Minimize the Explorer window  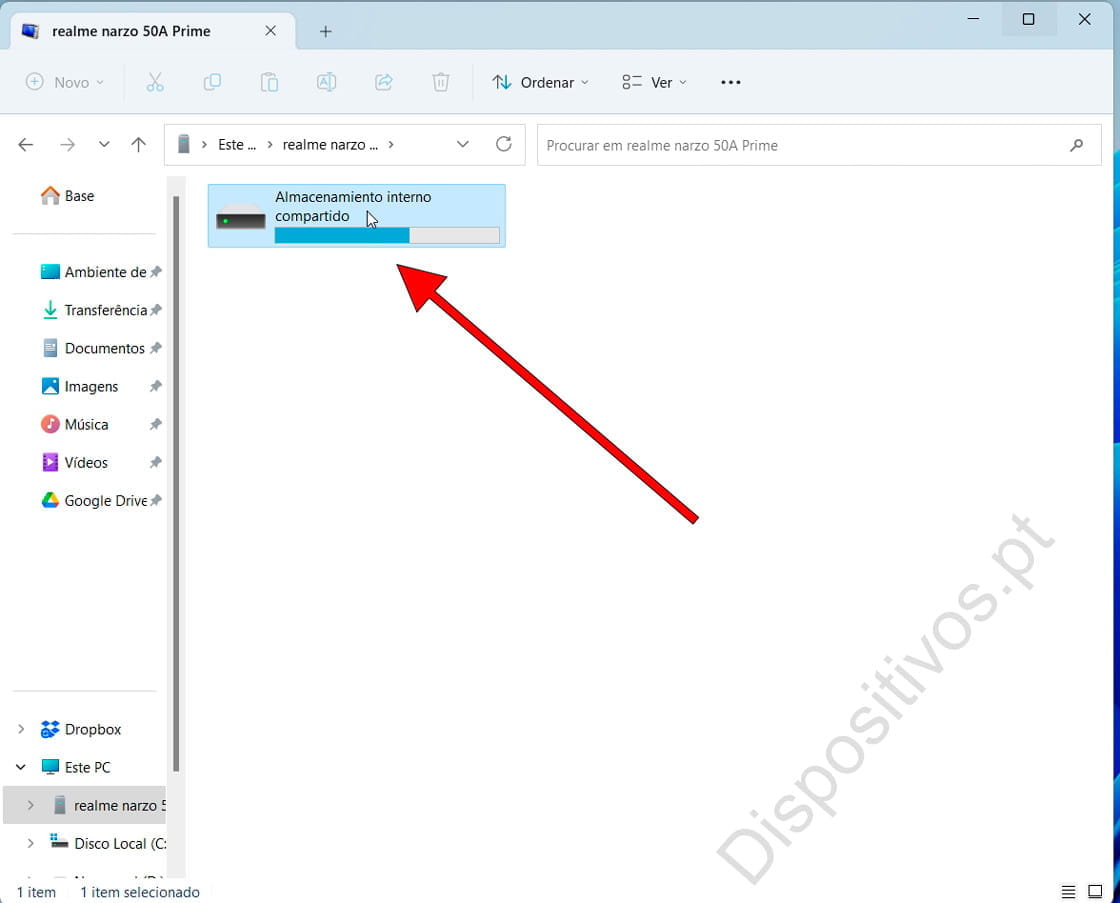[x=973, y=19]
